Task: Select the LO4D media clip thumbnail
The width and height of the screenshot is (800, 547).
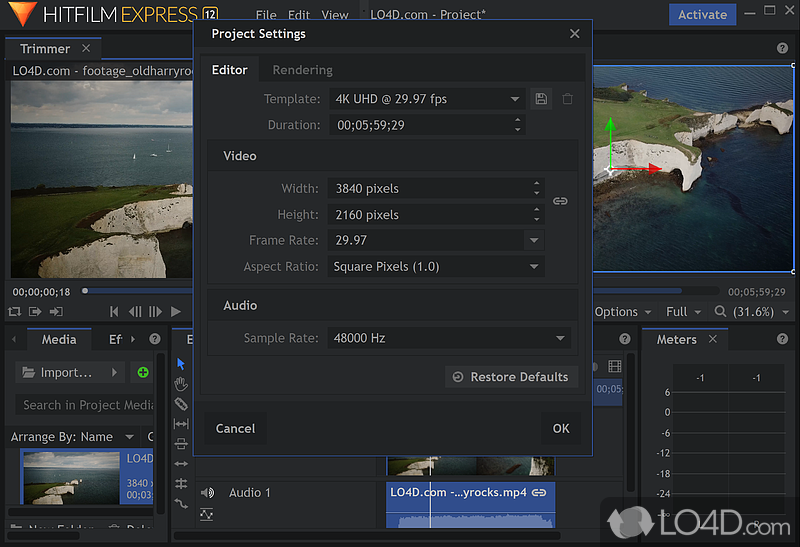Action: (71, 478)
